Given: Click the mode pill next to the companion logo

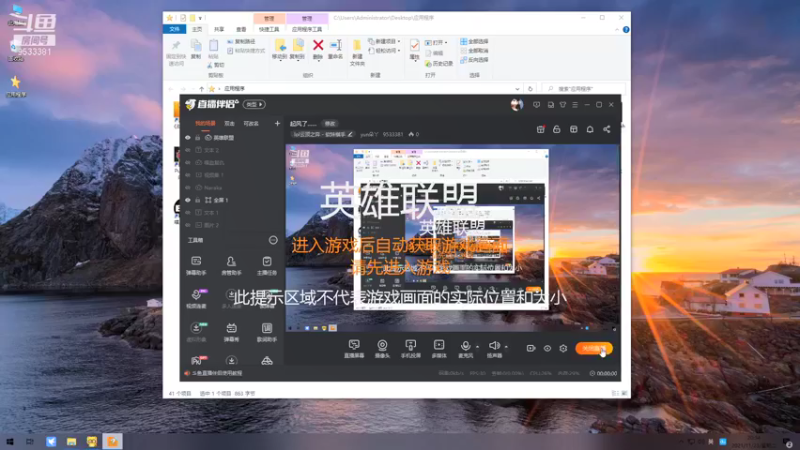Looking at the screenshot, I should pos(254,105).
